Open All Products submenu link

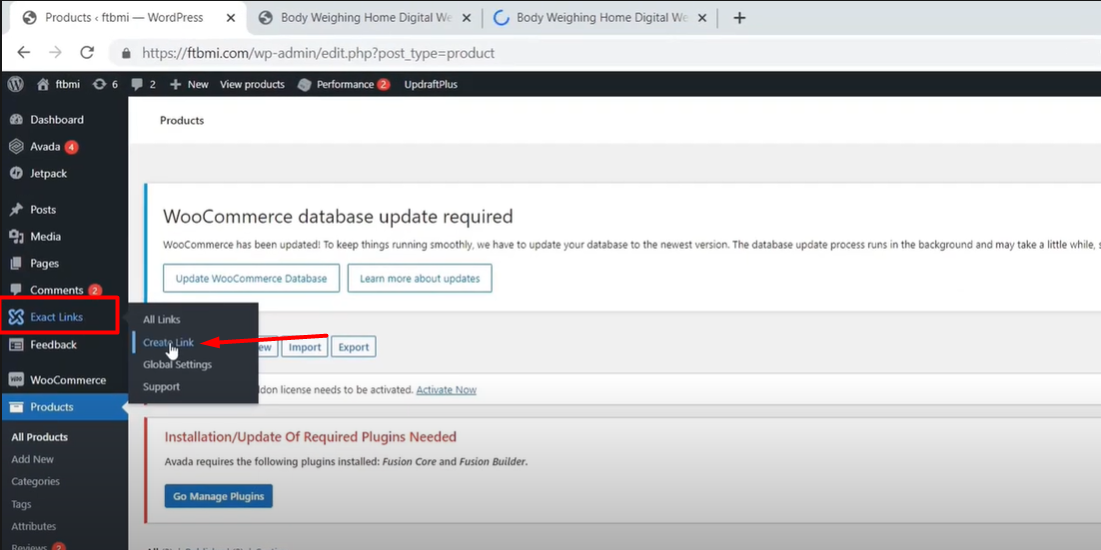pyautogui.click(x=39, y=437)
